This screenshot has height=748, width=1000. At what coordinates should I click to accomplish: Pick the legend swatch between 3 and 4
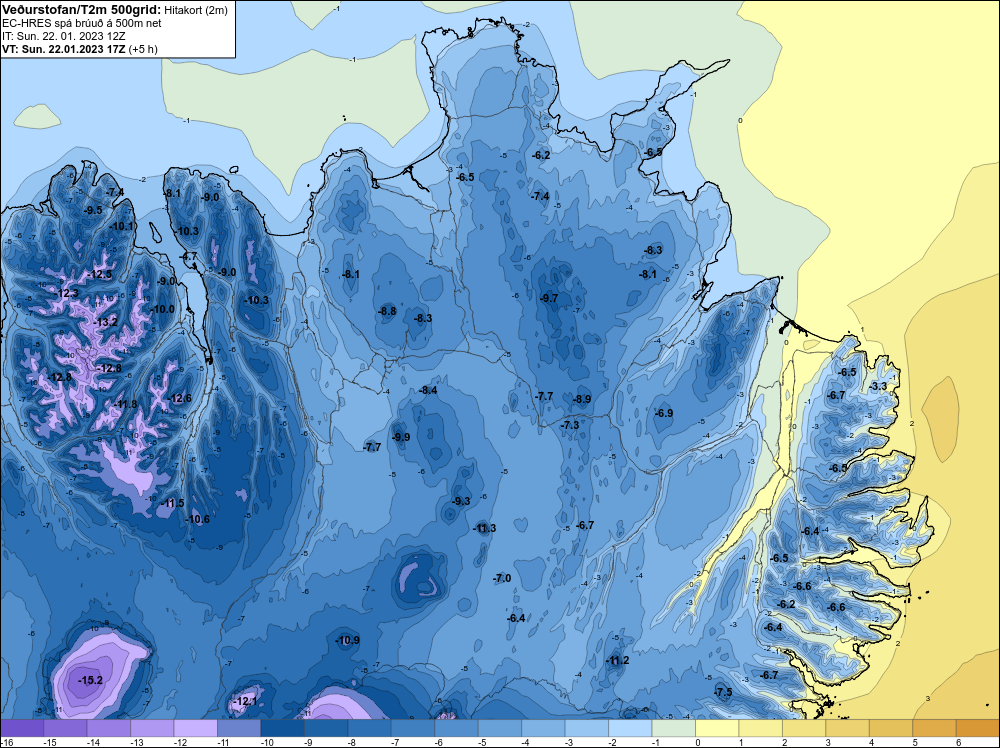point(847,728)
